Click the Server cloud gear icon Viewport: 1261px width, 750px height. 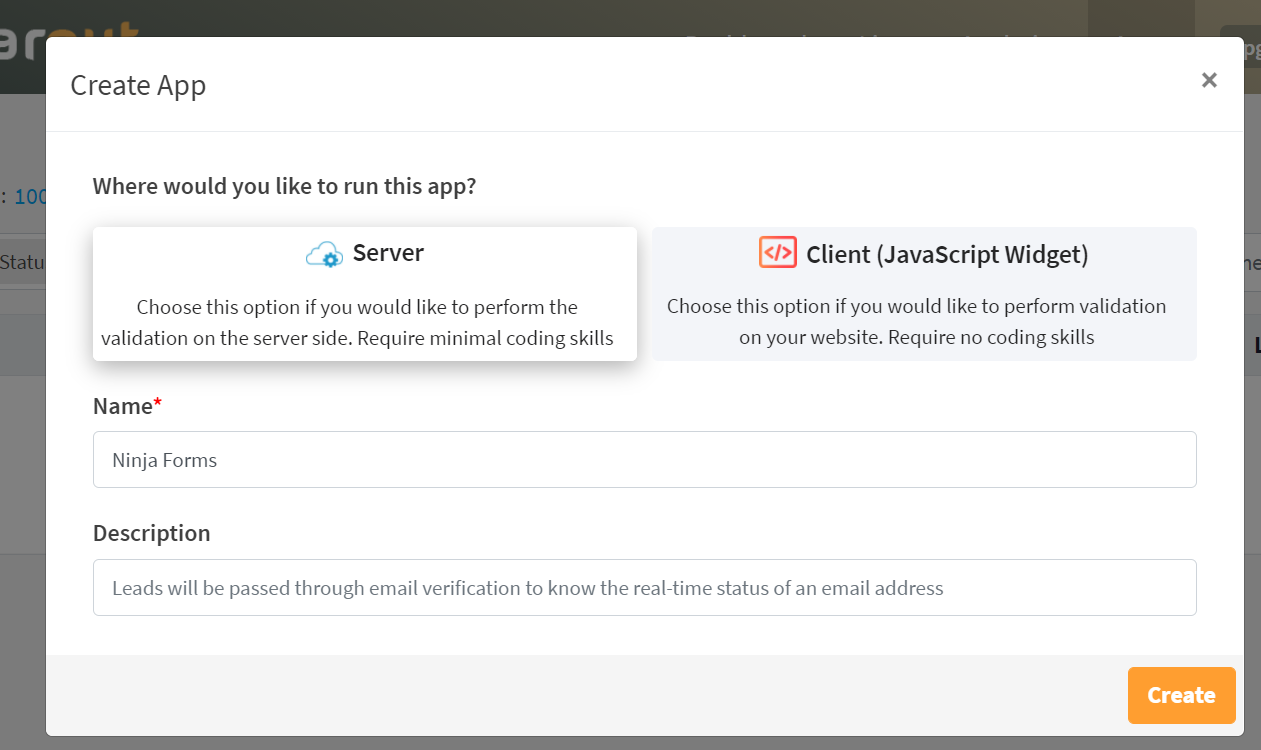pos(324,255)
